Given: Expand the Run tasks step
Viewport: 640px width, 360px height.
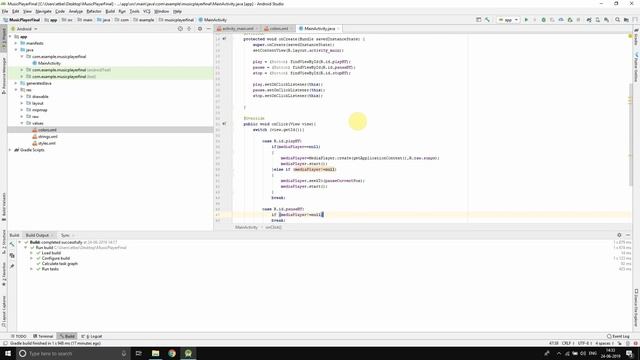Looking at the screenshot, I should 31,269.
